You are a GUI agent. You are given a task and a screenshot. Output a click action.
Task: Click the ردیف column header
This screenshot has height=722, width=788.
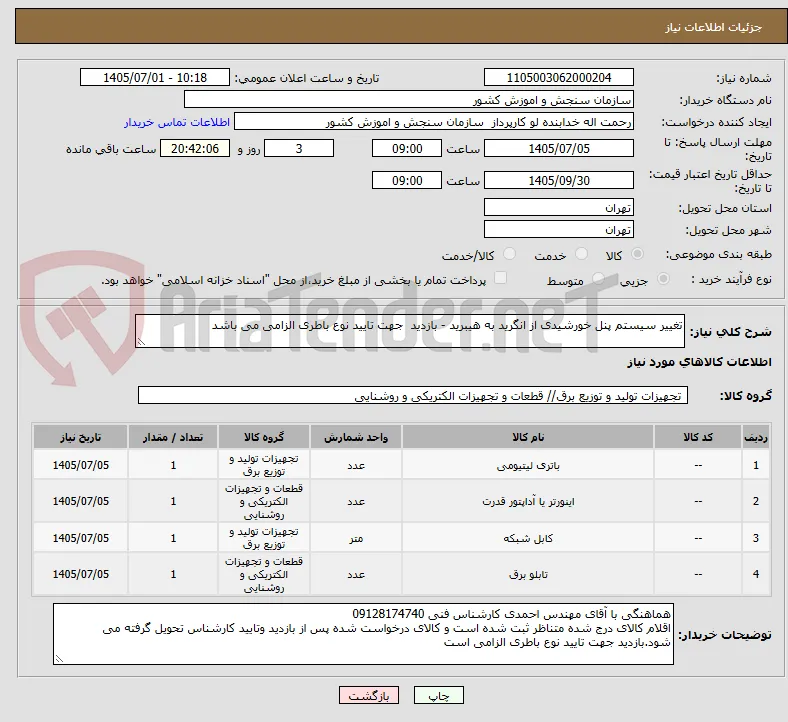pos(756,437)
